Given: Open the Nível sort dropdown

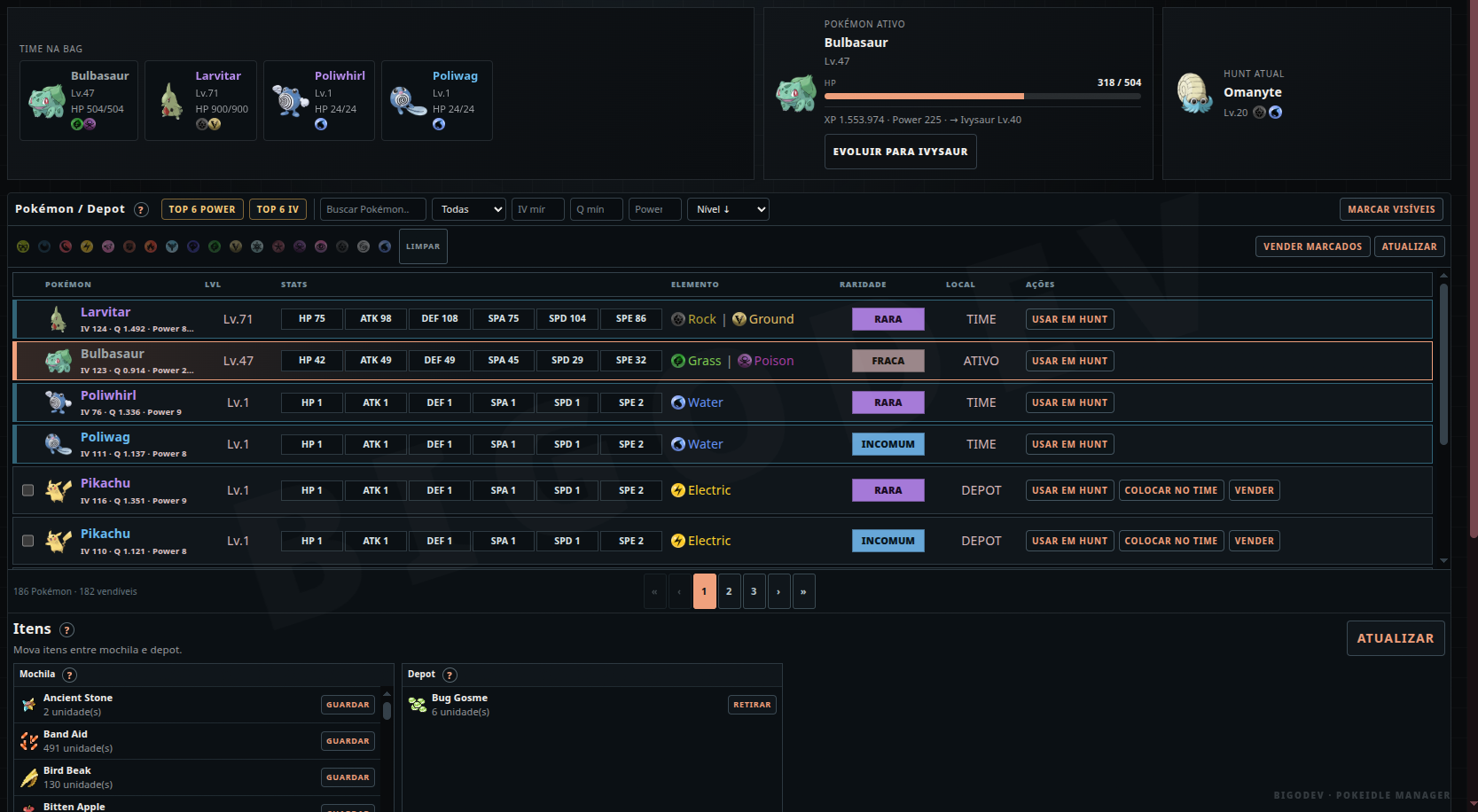Looking at the screenshot, I should (x=728, y=209).
